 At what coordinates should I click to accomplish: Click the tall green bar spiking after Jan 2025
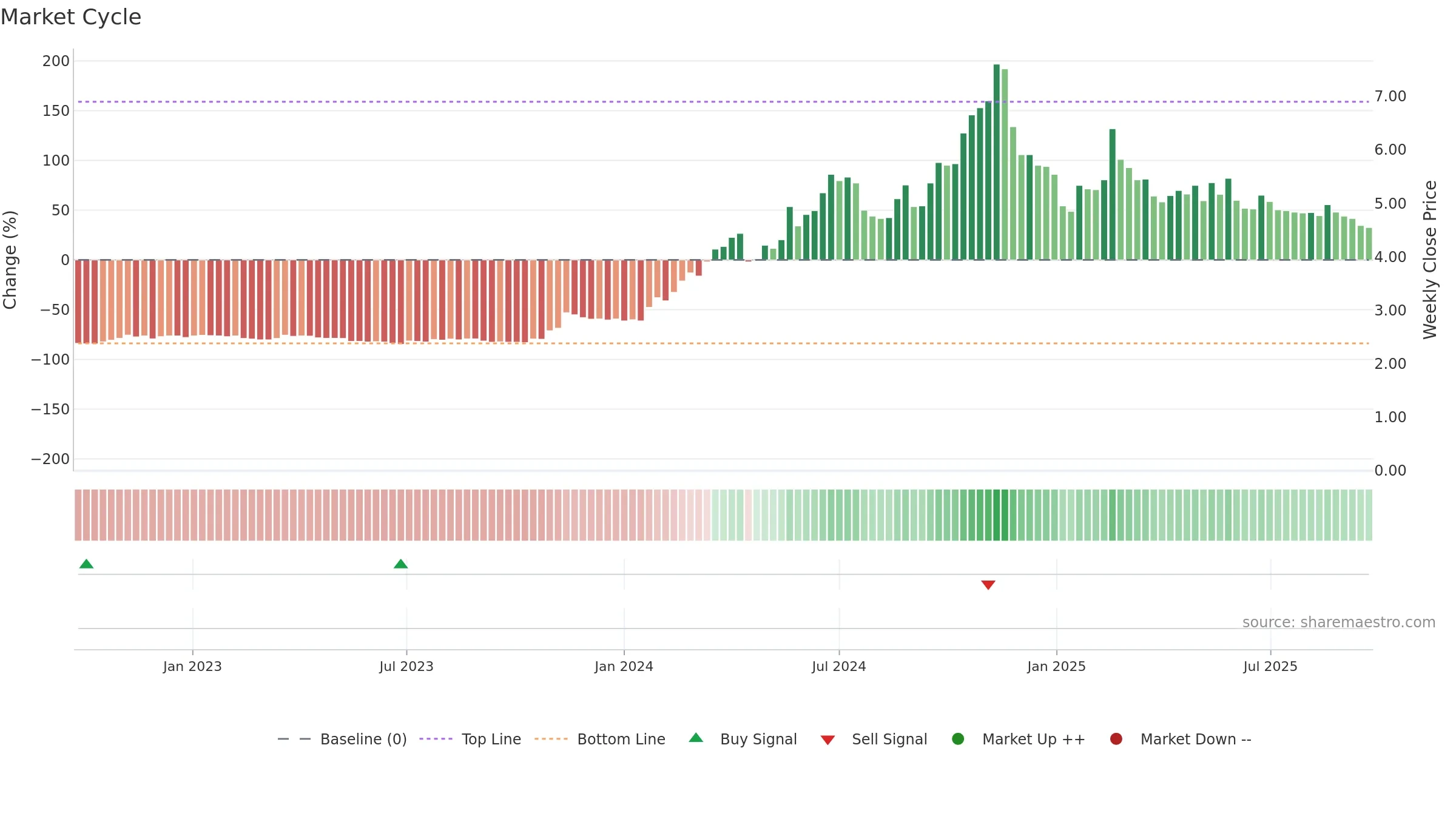[1112, 194]
